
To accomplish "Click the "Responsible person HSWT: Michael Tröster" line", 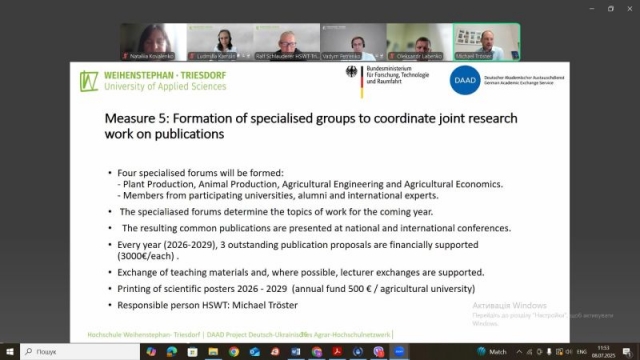I will pyautogui.click(x=207, y=305).
